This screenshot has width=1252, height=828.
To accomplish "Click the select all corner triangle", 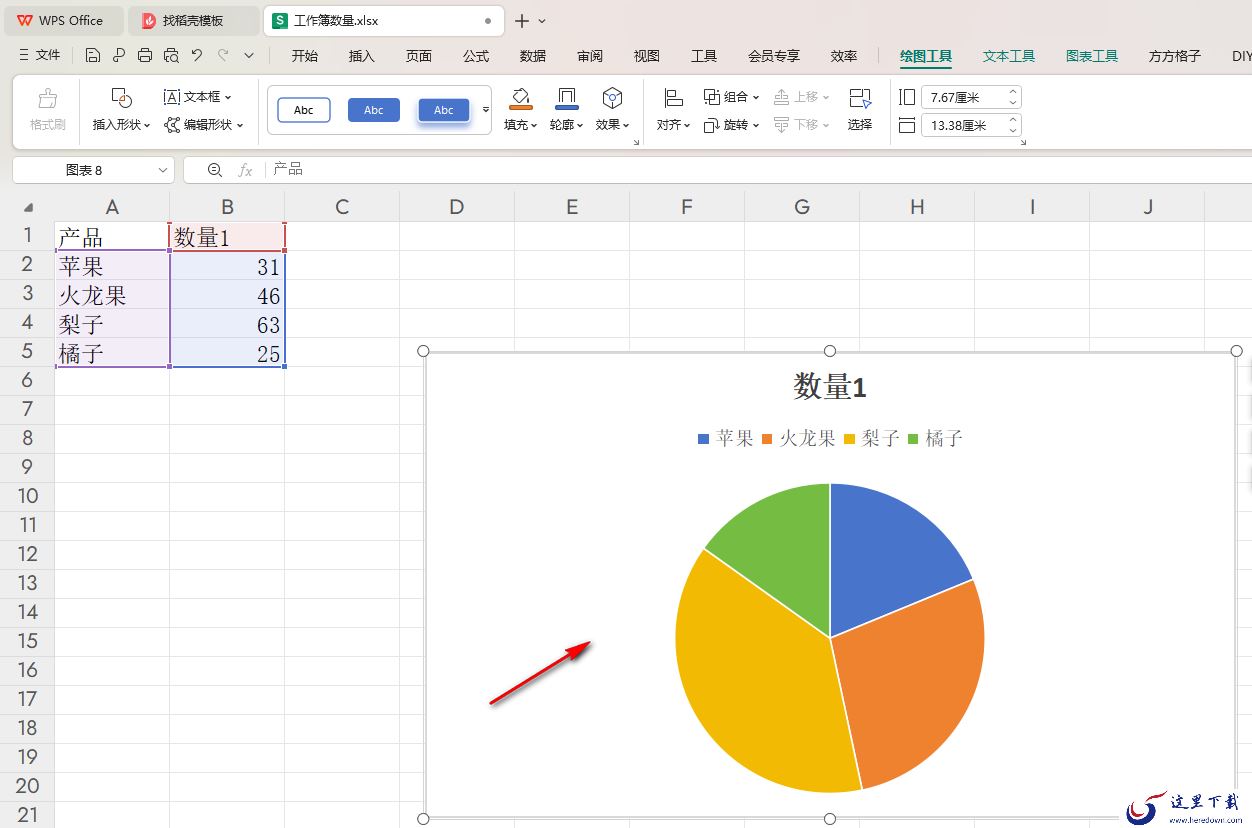I will [28, 207].
